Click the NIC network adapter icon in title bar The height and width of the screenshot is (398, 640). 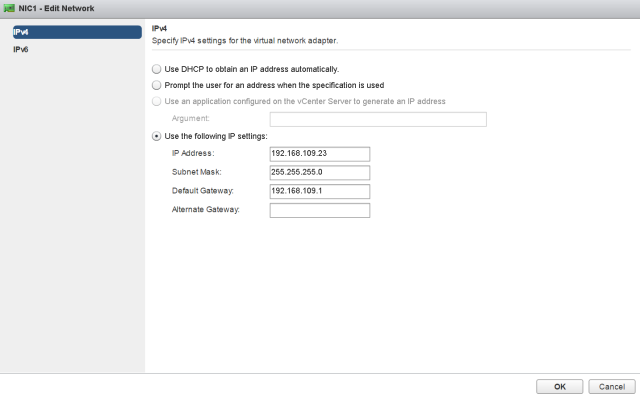click(9, 8)
